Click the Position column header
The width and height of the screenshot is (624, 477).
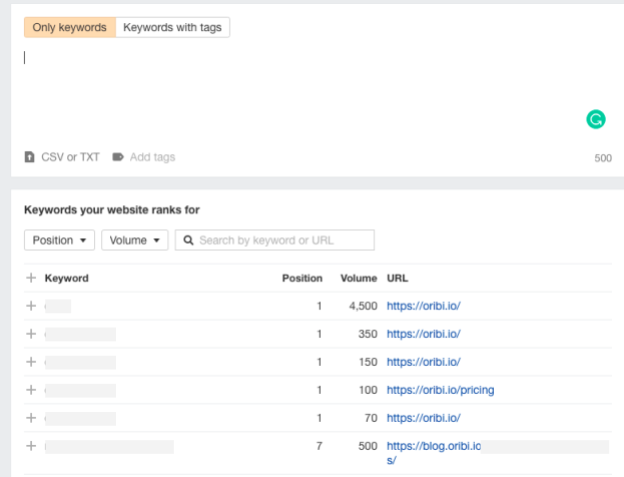tap(302, 278)
